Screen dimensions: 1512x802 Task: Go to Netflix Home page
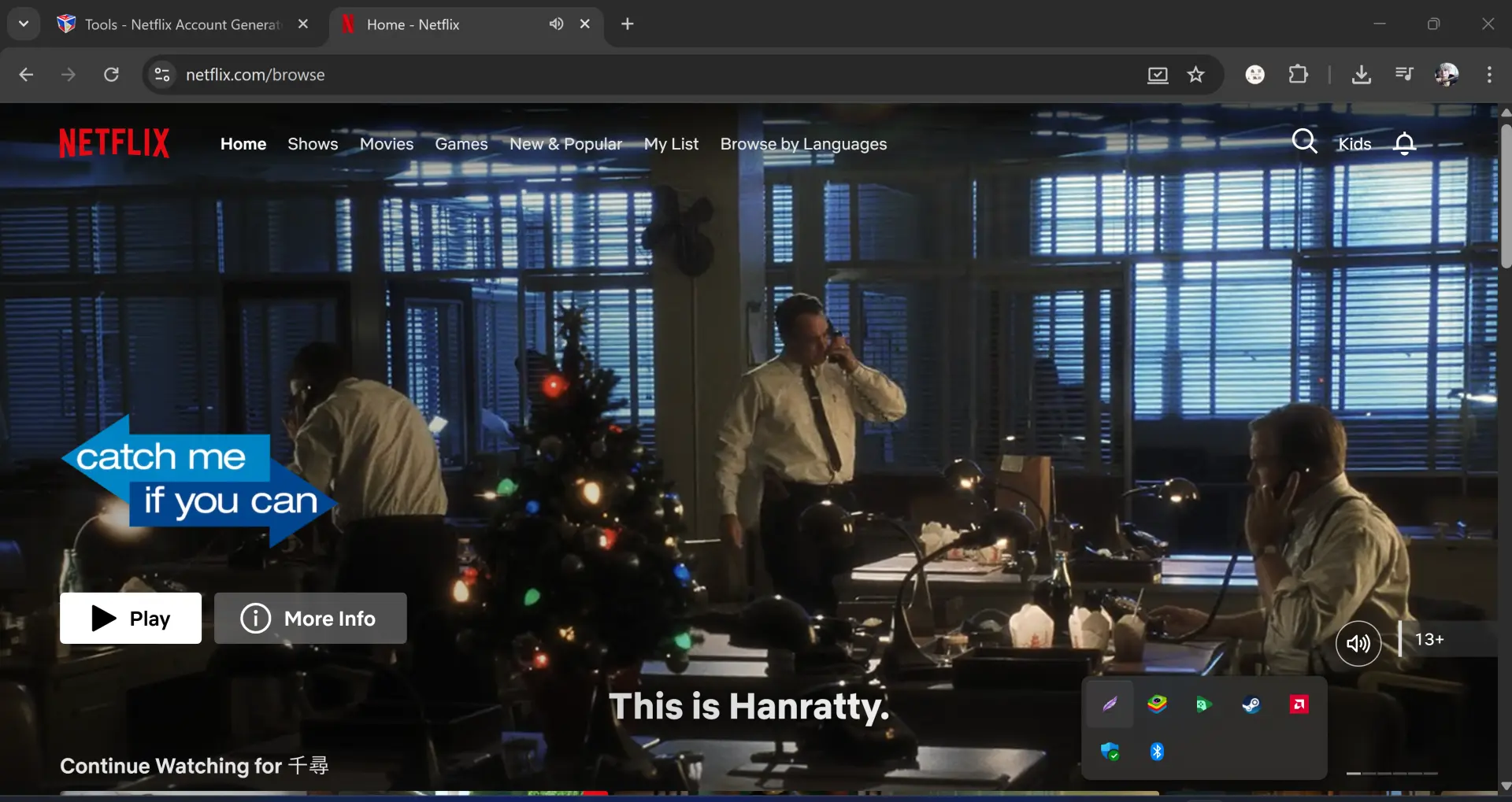coord(243,144)
